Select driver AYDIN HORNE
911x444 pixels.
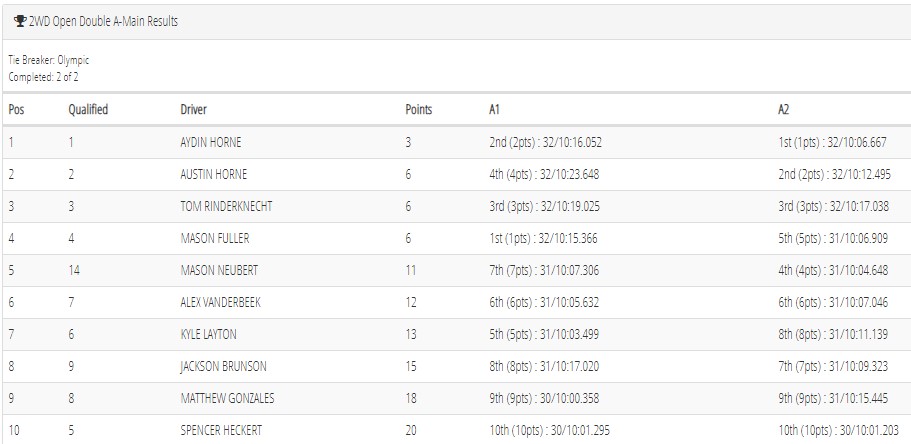(211, 142)
